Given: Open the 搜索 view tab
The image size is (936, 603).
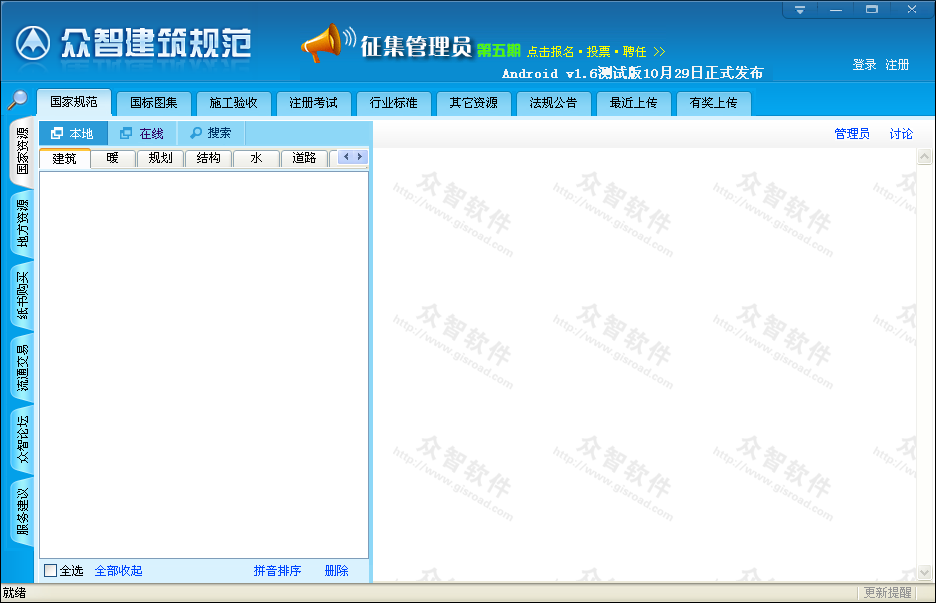Looking at the screenshot, I should [x=211, y=133].
